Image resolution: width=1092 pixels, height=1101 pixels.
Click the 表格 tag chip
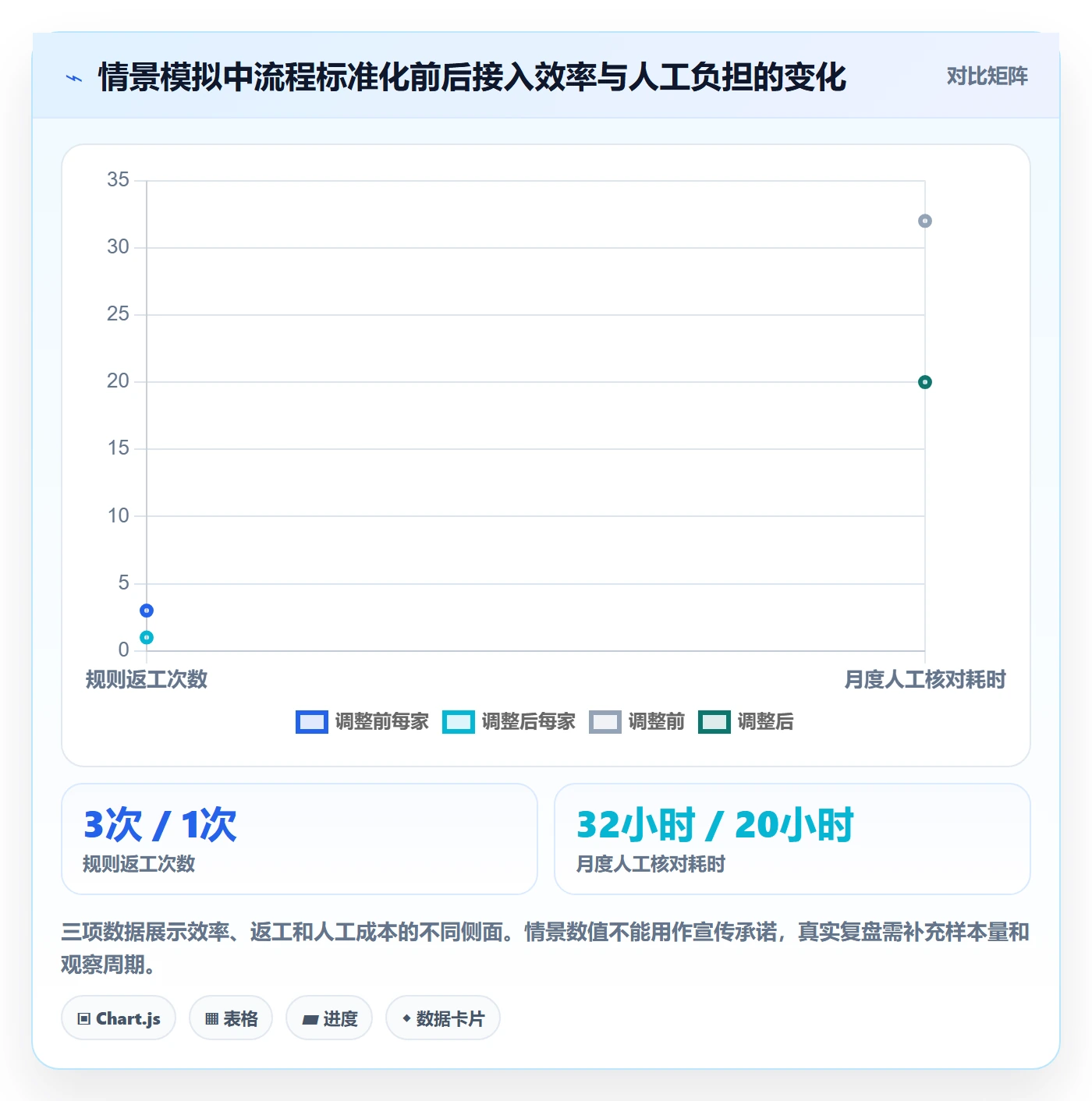pyautogui.click(x=231, y=1018)
